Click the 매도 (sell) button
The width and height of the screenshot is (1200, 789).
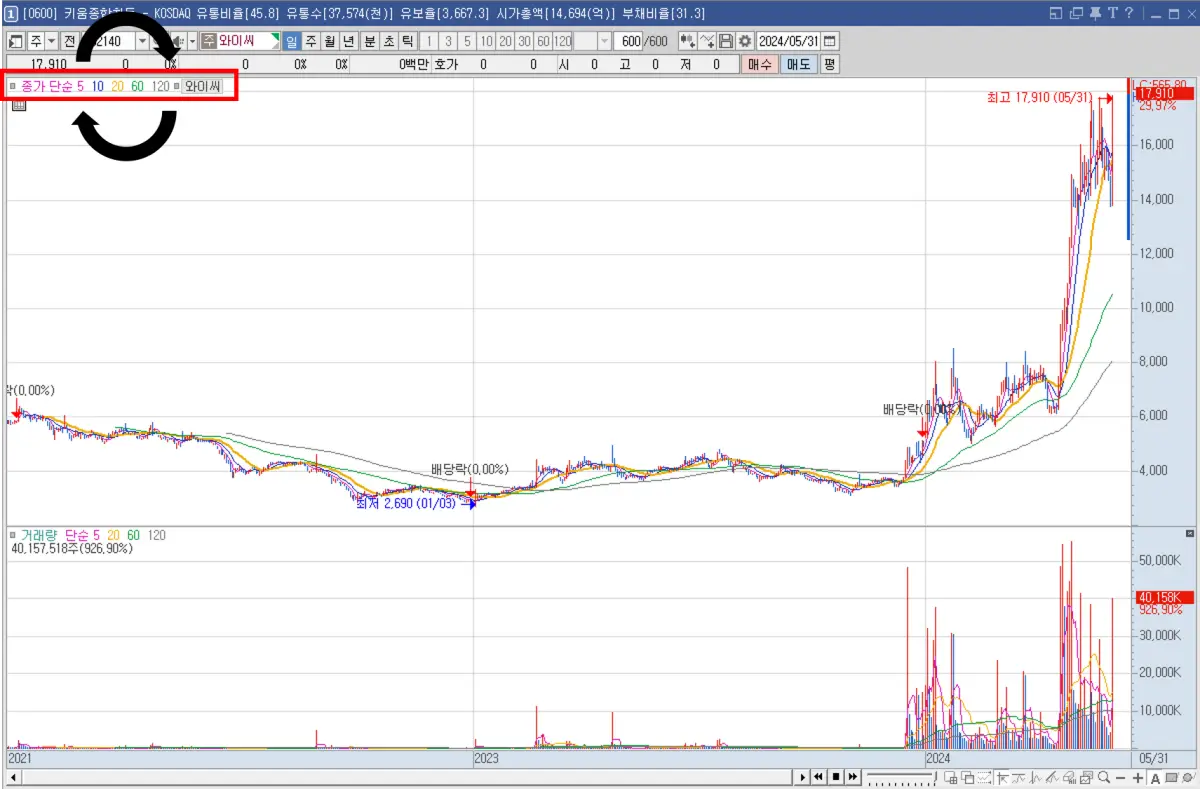[x=798, y=64]
